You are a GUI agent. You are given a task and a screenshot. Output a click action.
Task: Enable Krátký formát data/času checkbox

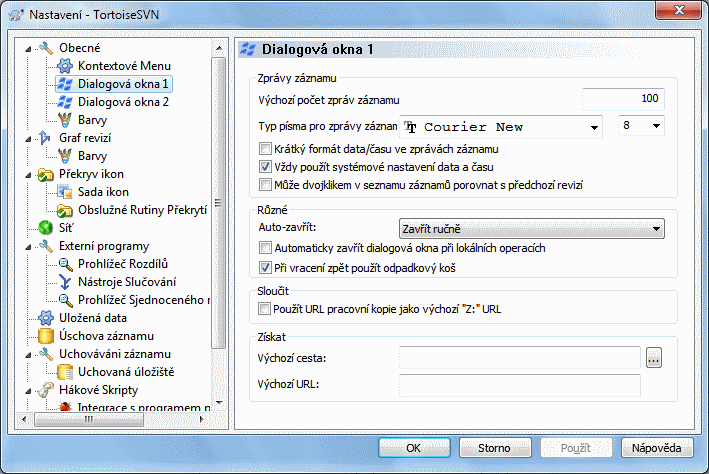[x=265, y=149]
